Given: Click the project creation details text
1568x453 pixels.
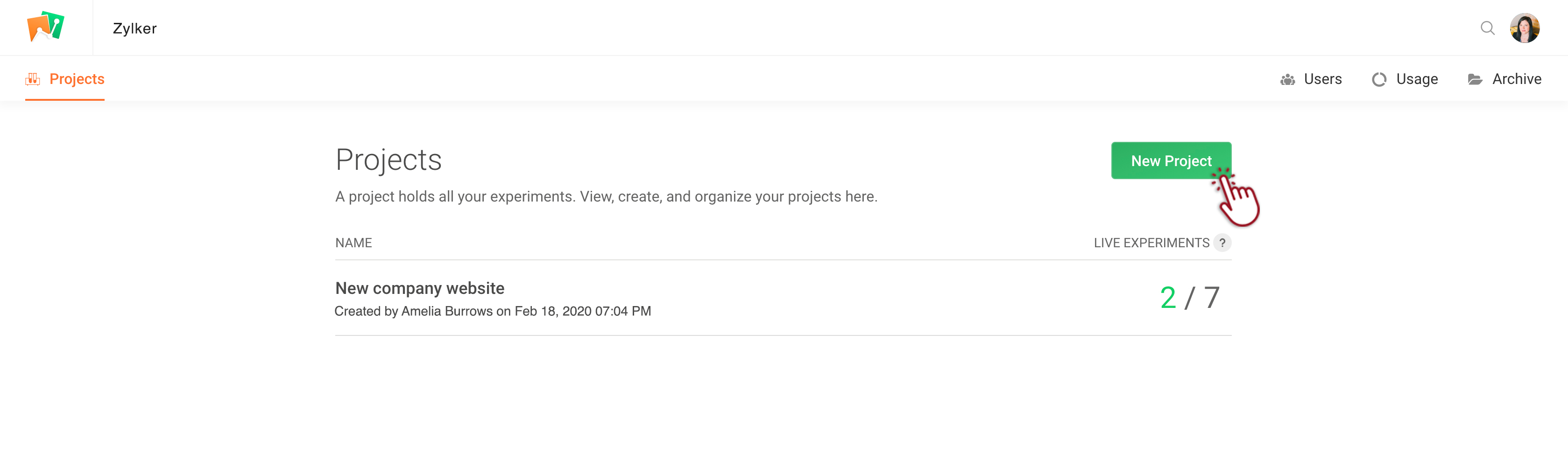Looking at the screenshot, I should click(493, 311).
